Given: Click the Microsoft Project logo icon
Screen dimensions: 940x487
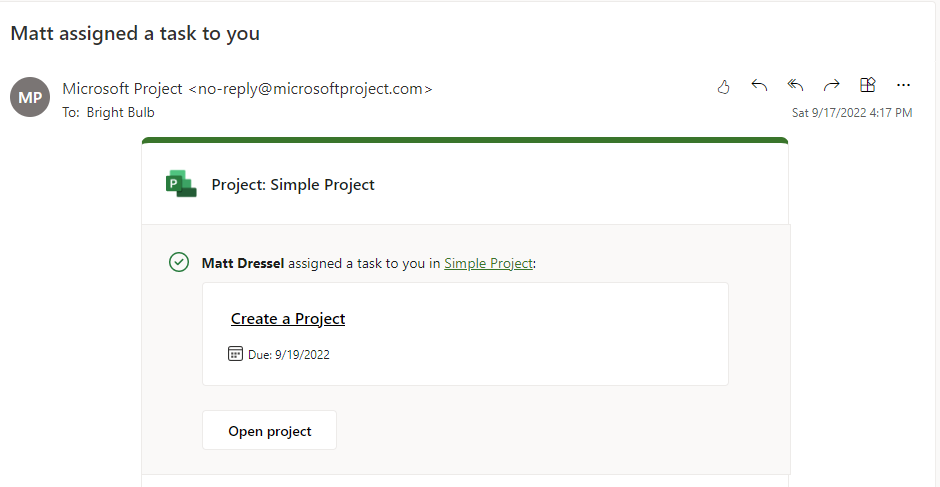Looking at the screenshot, I should click(180, 184).
